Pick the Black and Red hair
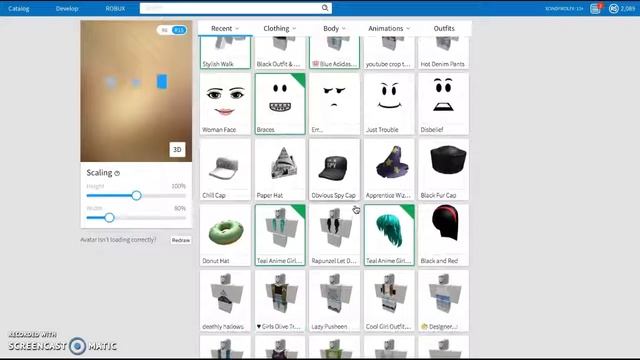The height and width of the screenshot is (360, 640). (444, 236)
